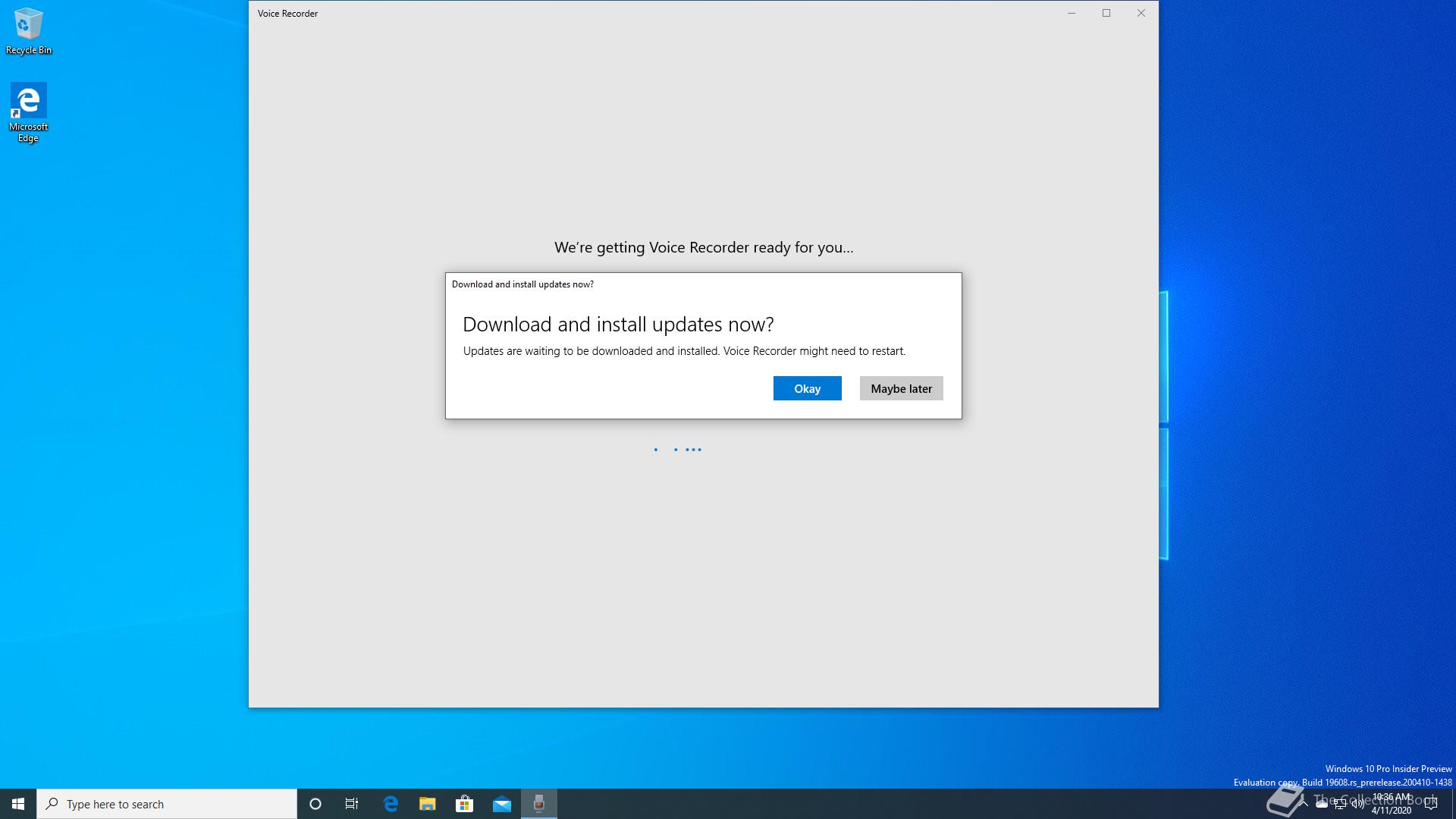Open OneDrive cloud tray icon
Image resolution: width=1456 pixels, height=819 pixels.
pos(1322,804)
